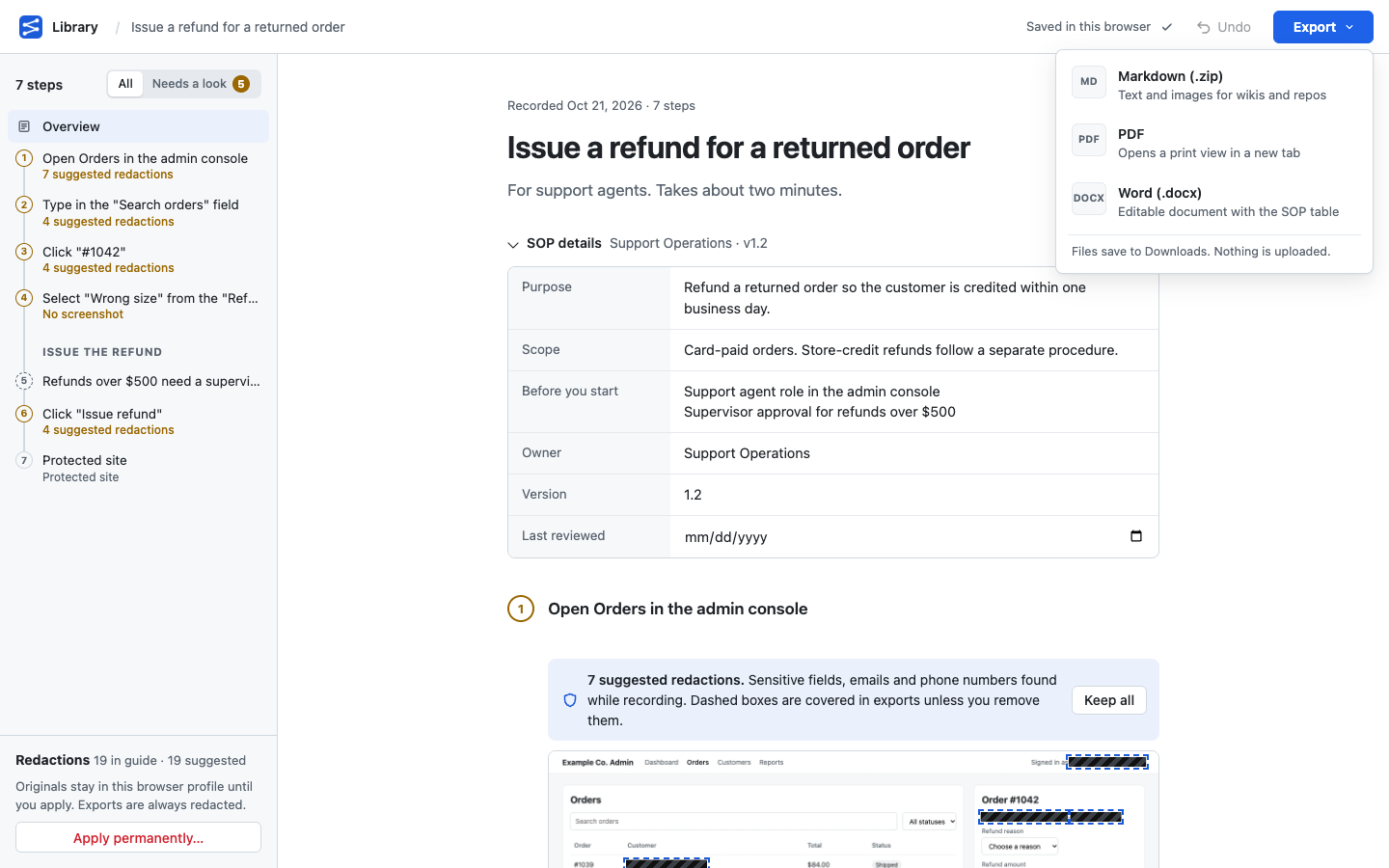This screenshot has height=868, width=1389.
Task: Click the "Recorded Oct 21, 2026" line
Action: [x=601, y=106]
